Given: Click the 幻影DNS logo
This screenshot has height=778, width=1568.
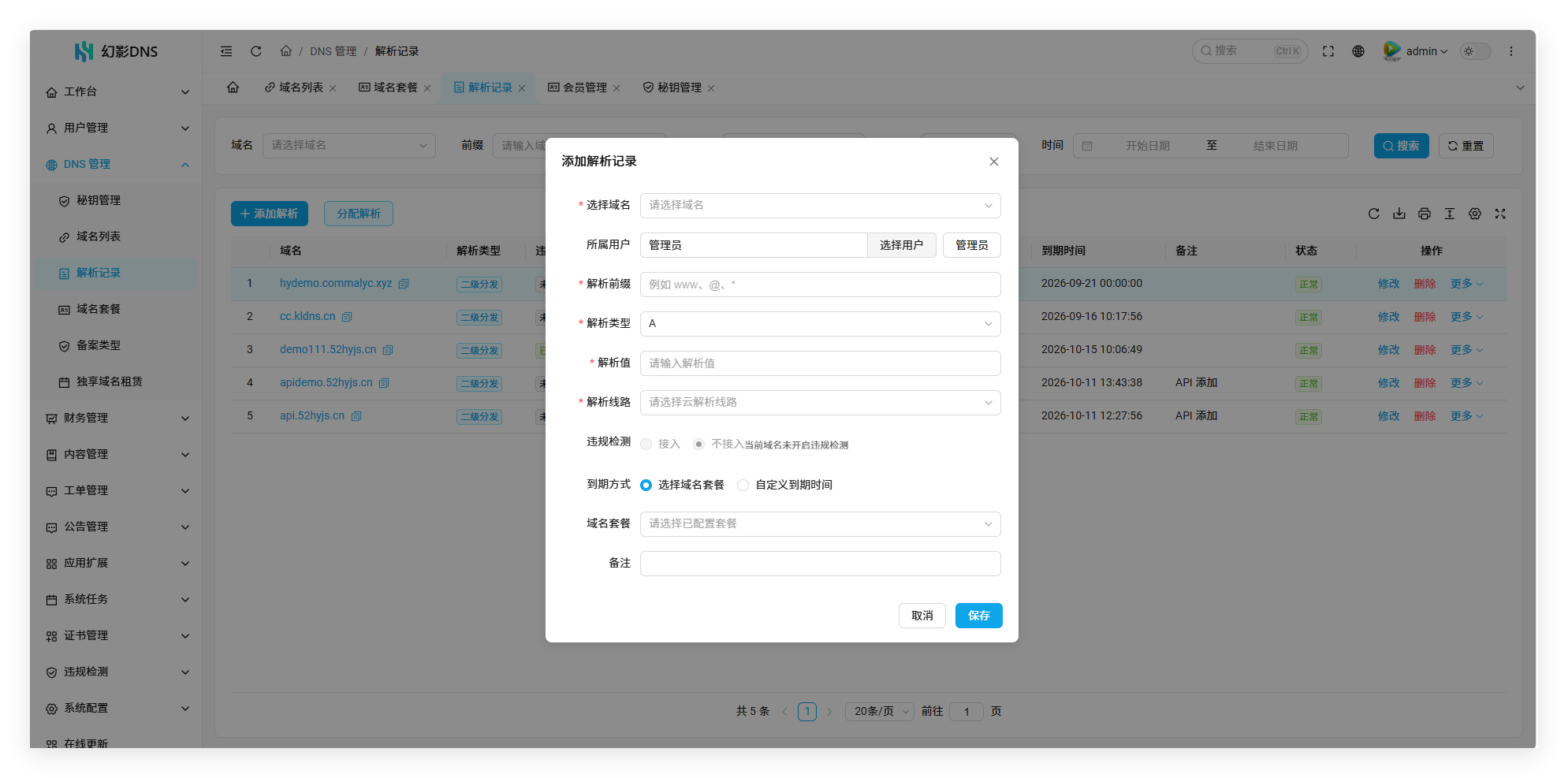Looking at the screenshot, I should 116,51.
